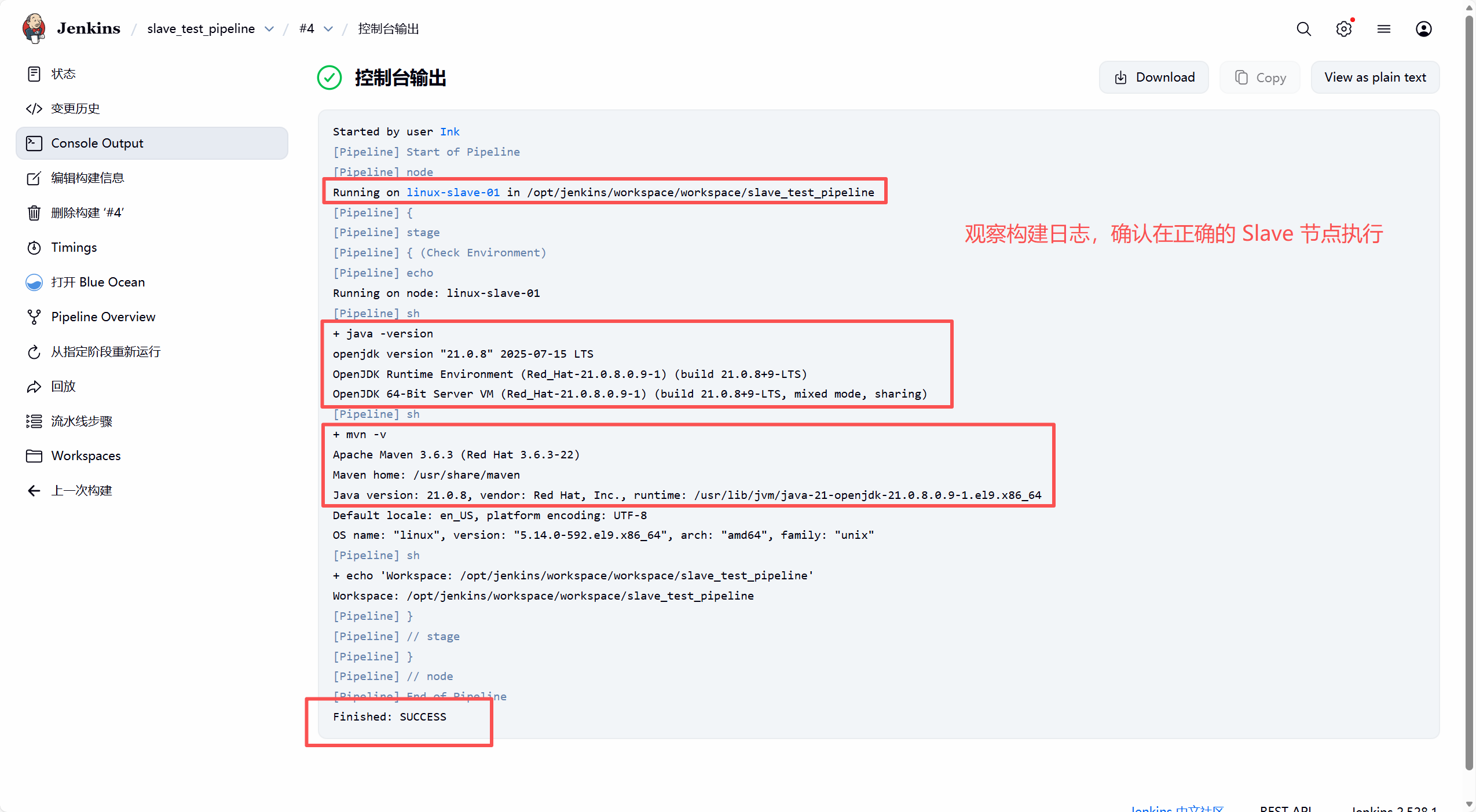Click the Timings clock icon
Screen dimensions: 1476x812
34,248
